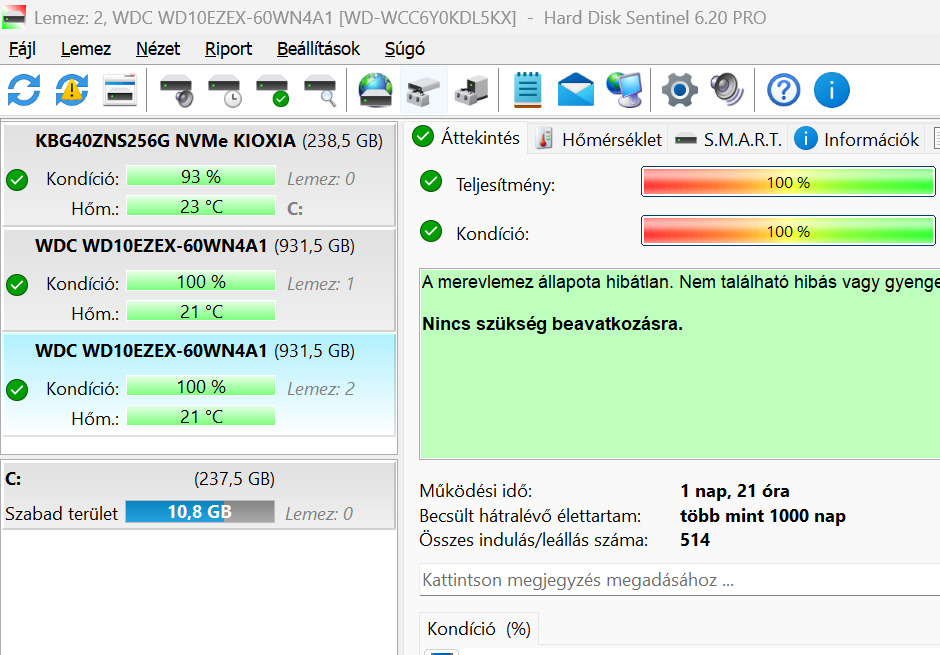Switch to the Információk tab
The image size is (940, 655).
click(x=856, y=140)
